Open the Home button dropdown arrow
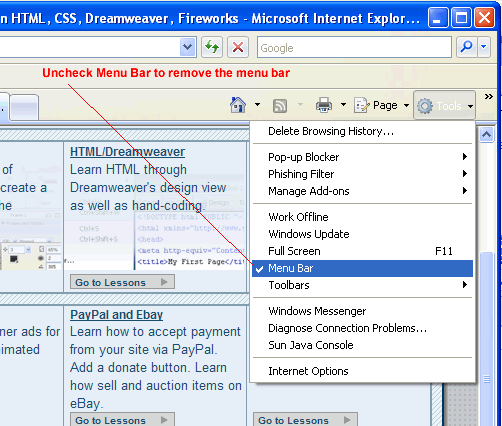 coord(257,105)
